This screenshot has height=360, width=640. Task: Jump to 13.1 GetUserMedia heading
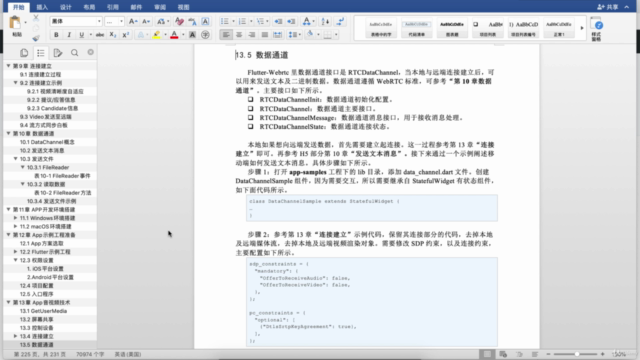tap(43, 311)
